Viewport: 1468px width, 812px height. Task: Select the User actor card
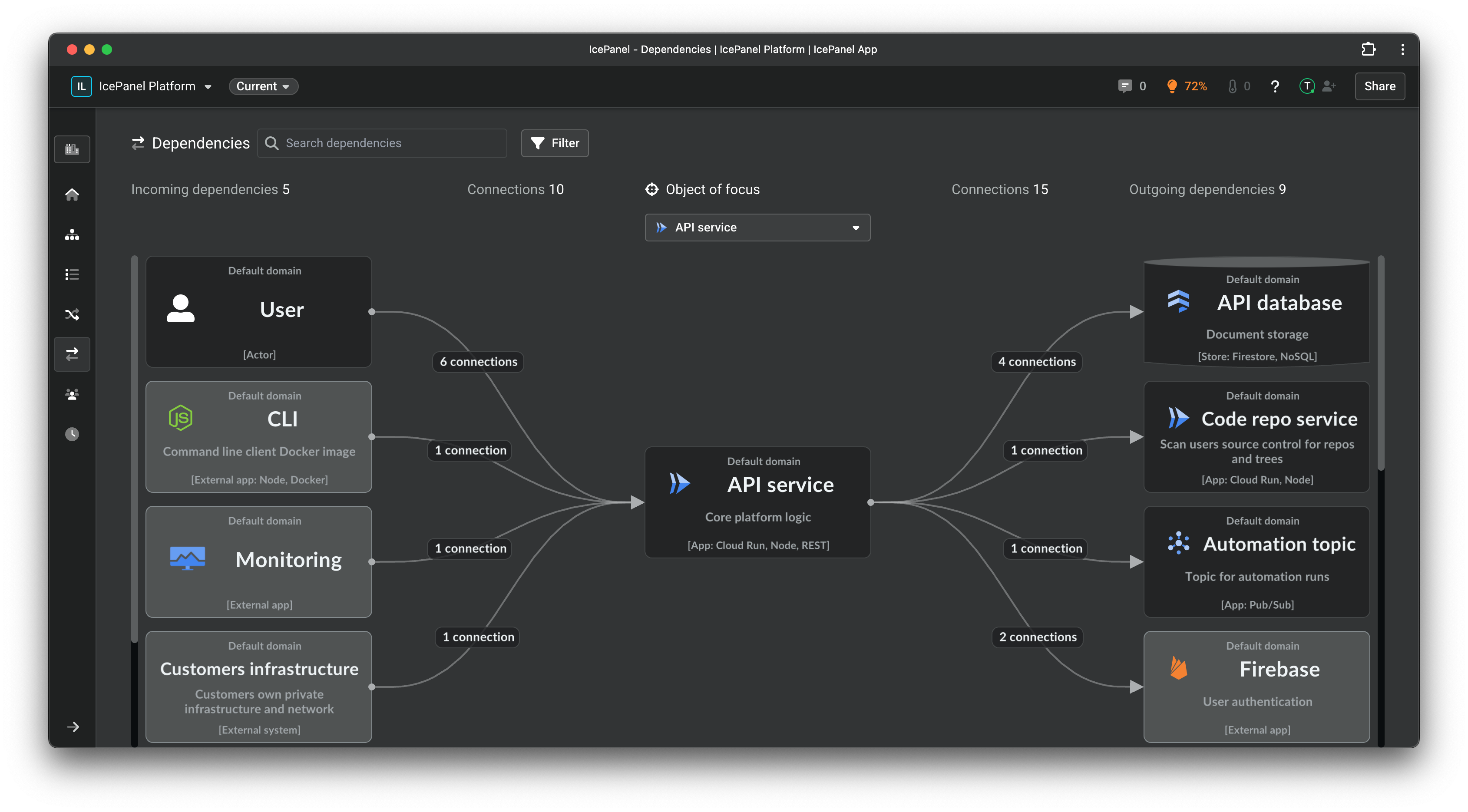259,312
